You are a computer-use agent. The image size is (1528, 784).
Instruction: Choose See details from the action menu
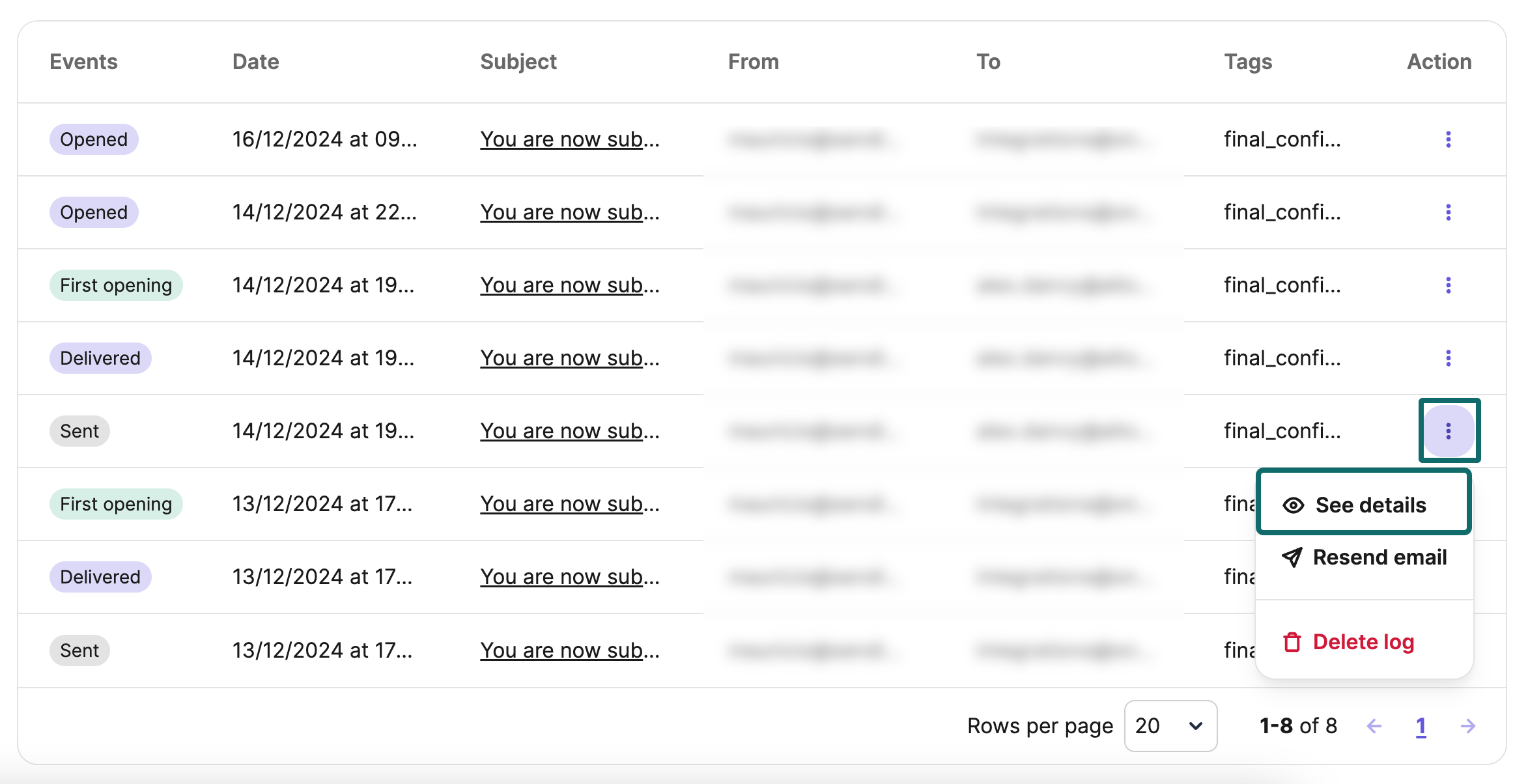tap(1363, 505)
